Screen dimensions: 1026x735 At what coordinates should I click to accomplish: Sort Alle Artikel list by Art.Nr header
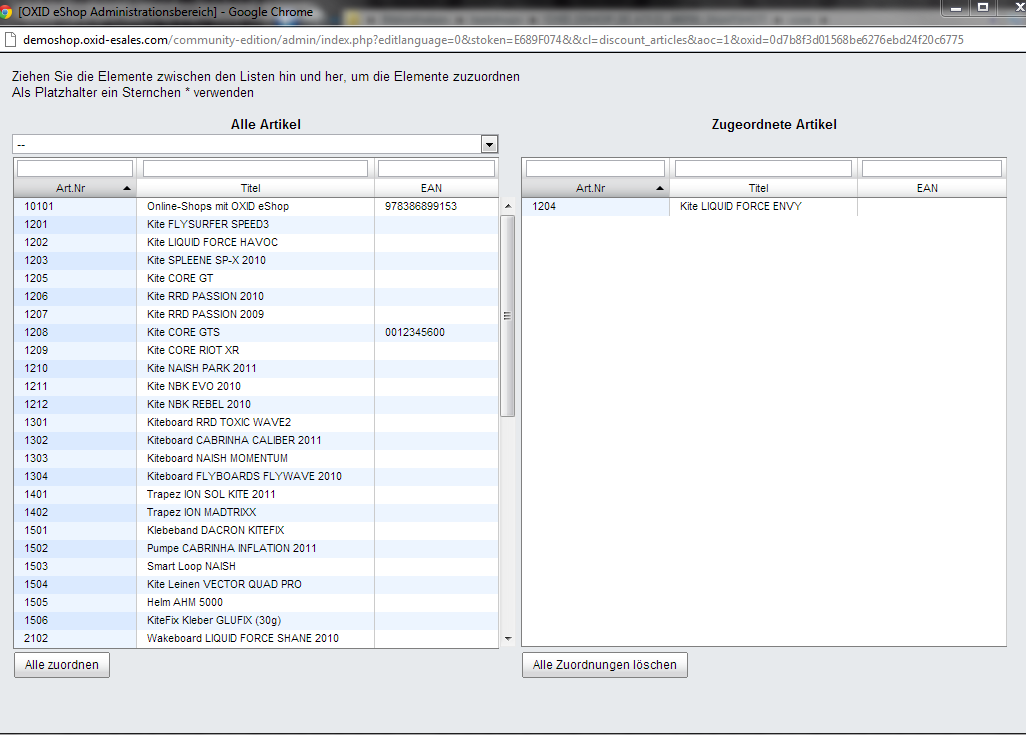(76, 188)
